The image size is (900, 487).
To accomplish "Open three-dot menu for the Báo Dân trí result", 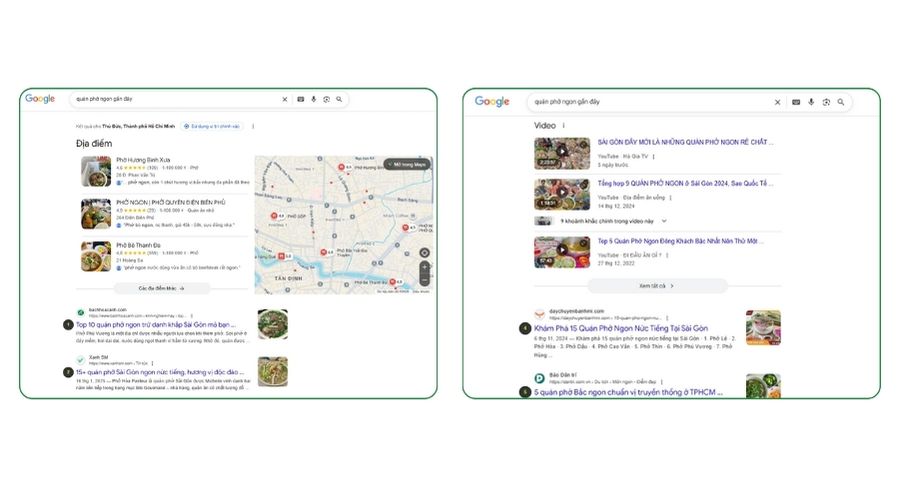I will click(662, 381).
